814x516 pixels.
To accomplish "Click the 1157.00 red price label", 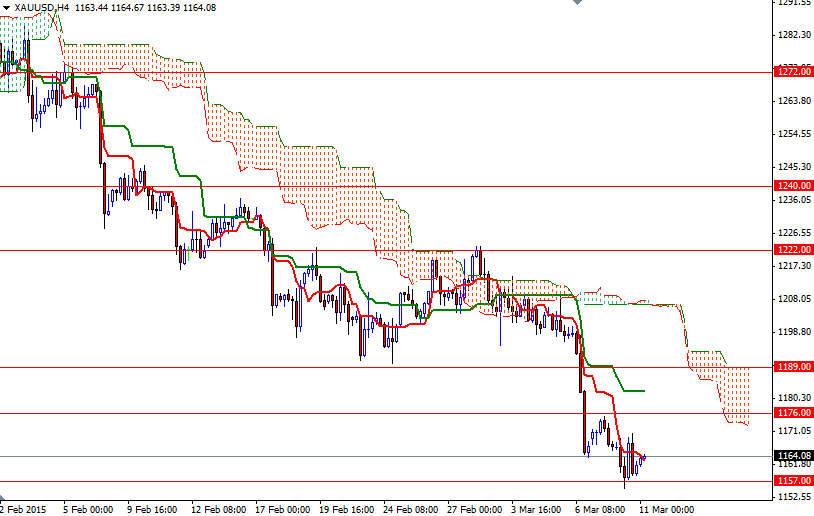I will (793, 481).
